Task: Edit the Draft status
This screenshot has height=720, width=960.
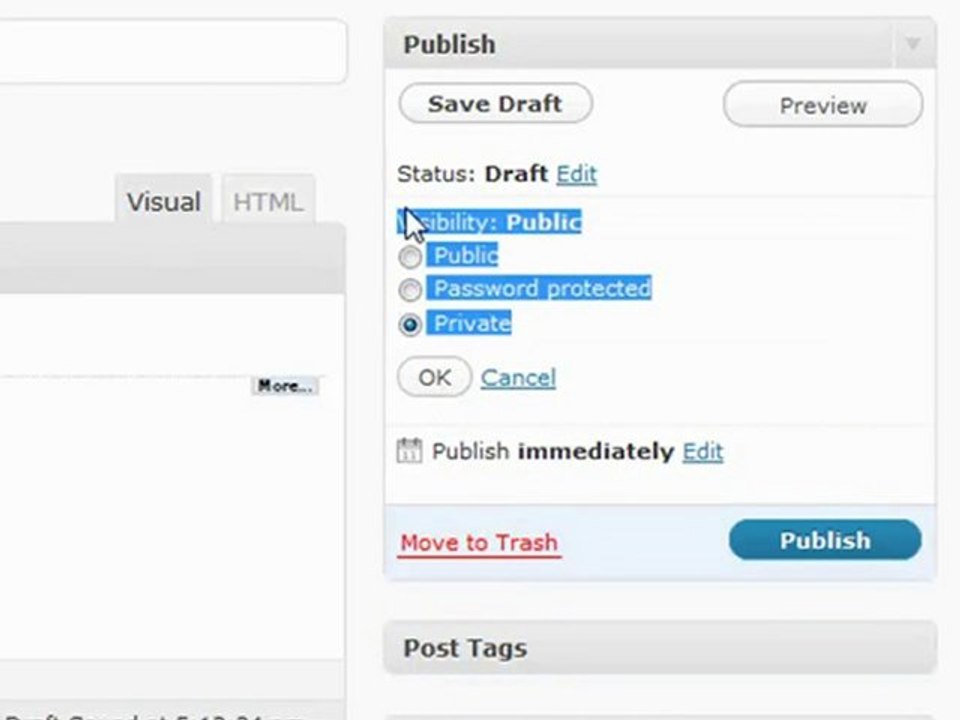Action: (576, 174)
